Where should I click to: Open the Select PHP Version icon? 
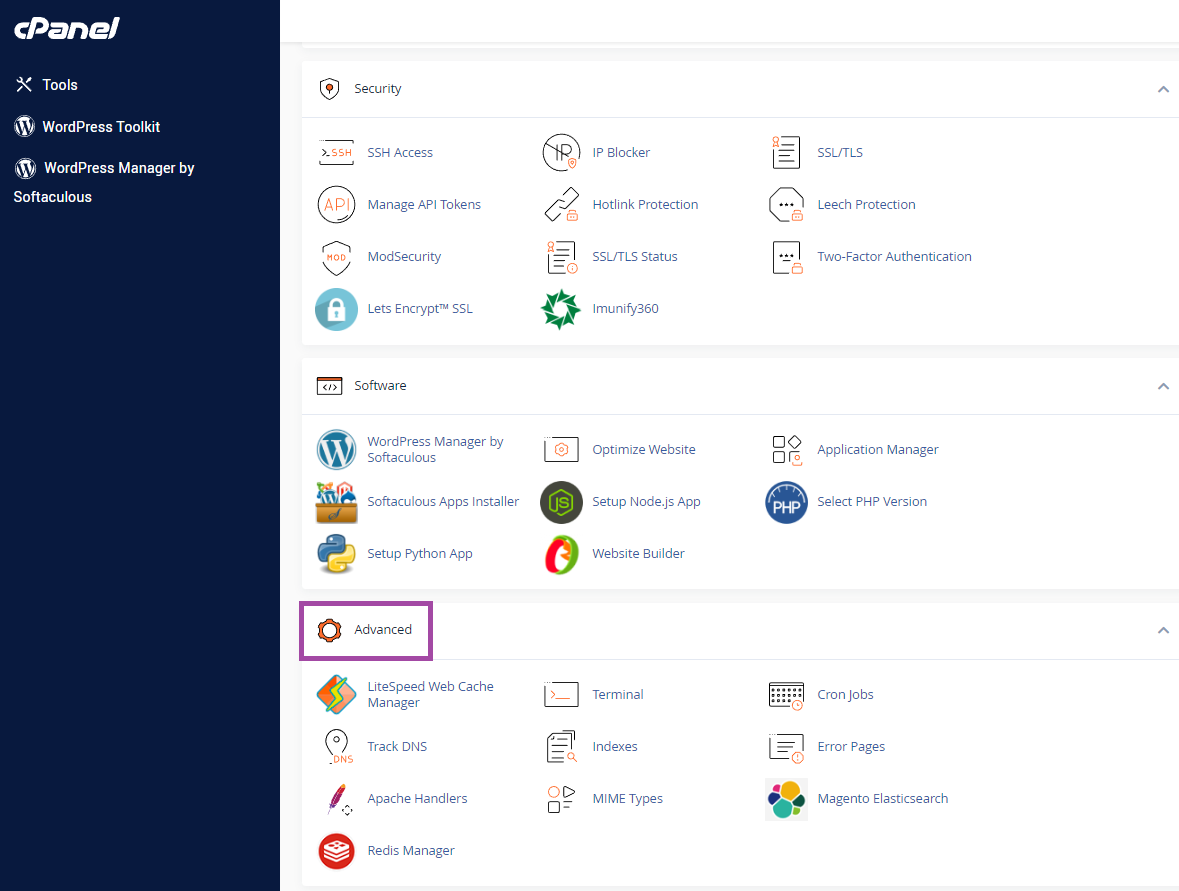click(x=787, y=502)
